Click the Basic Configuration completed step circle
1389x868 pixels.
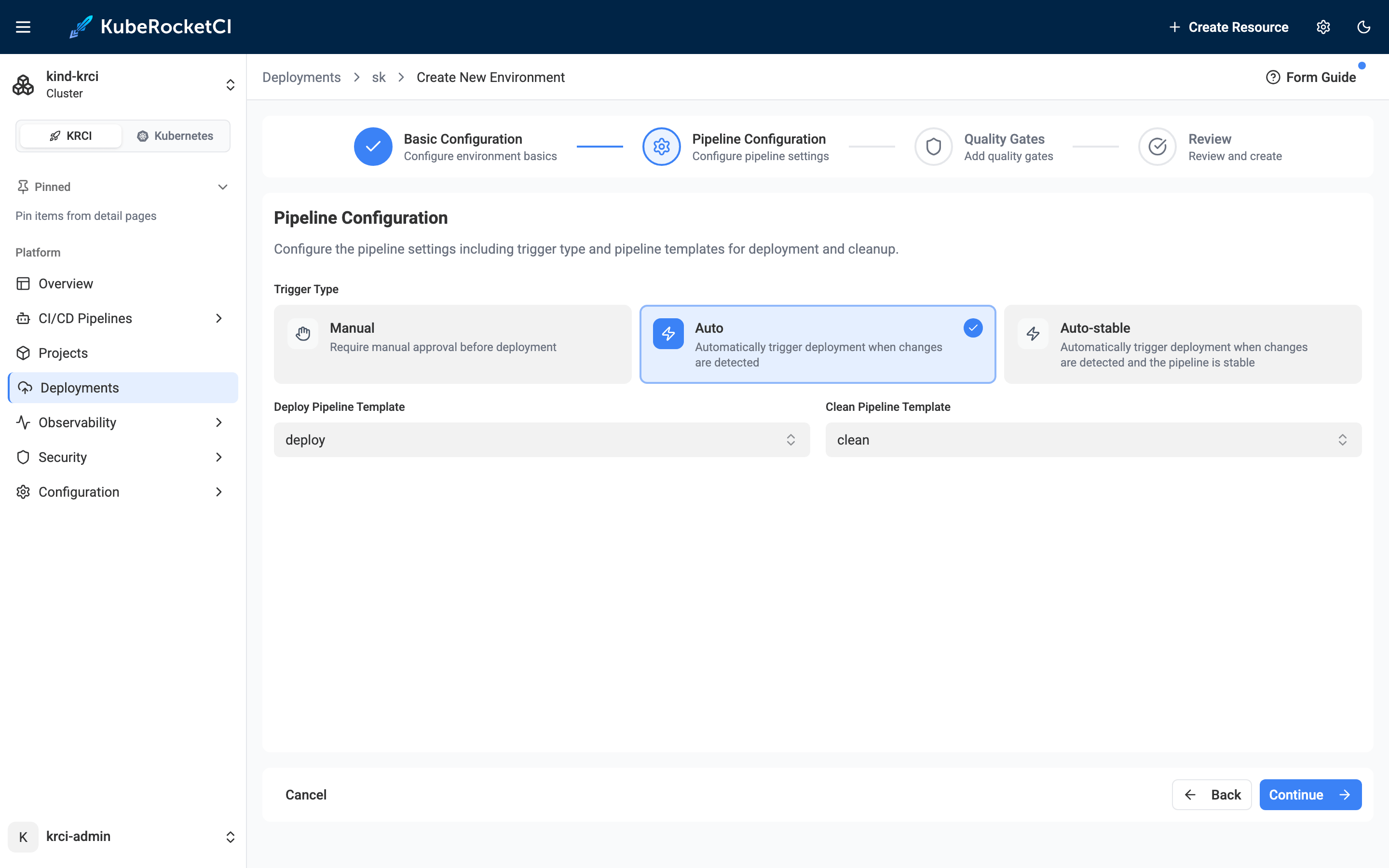coord(373,147)
